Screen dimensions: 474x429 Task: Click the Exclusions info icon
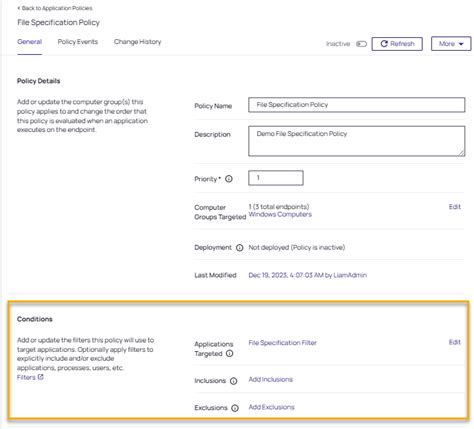235,408
